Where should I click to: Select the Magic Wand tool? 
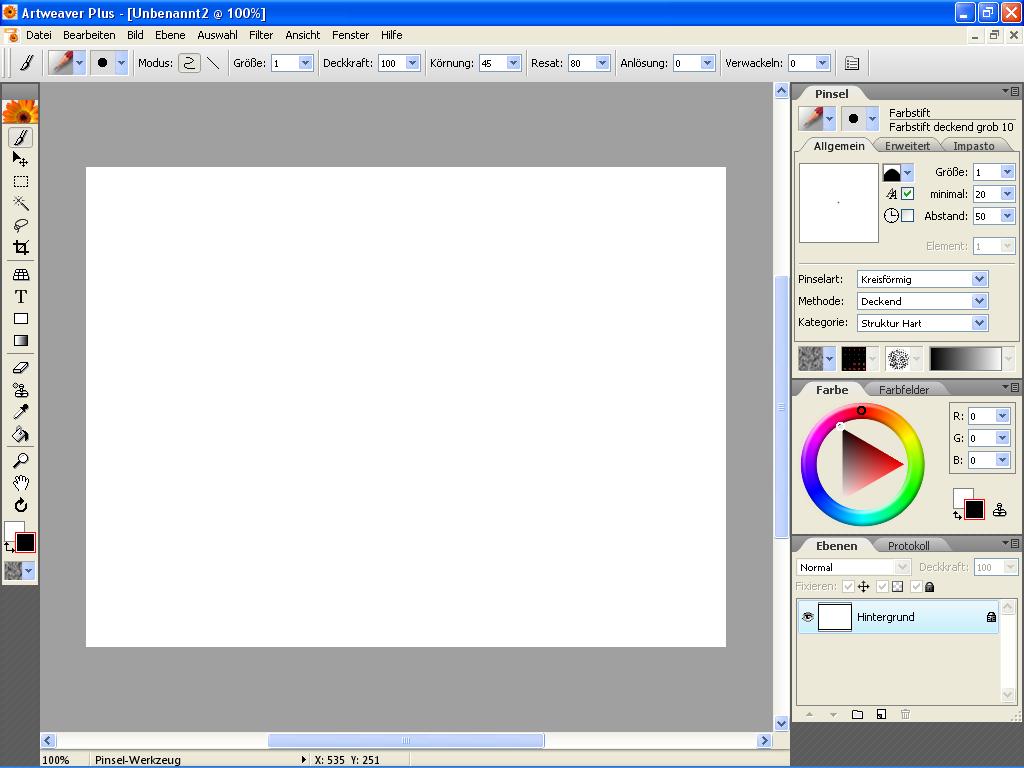(x=21, y=203)
